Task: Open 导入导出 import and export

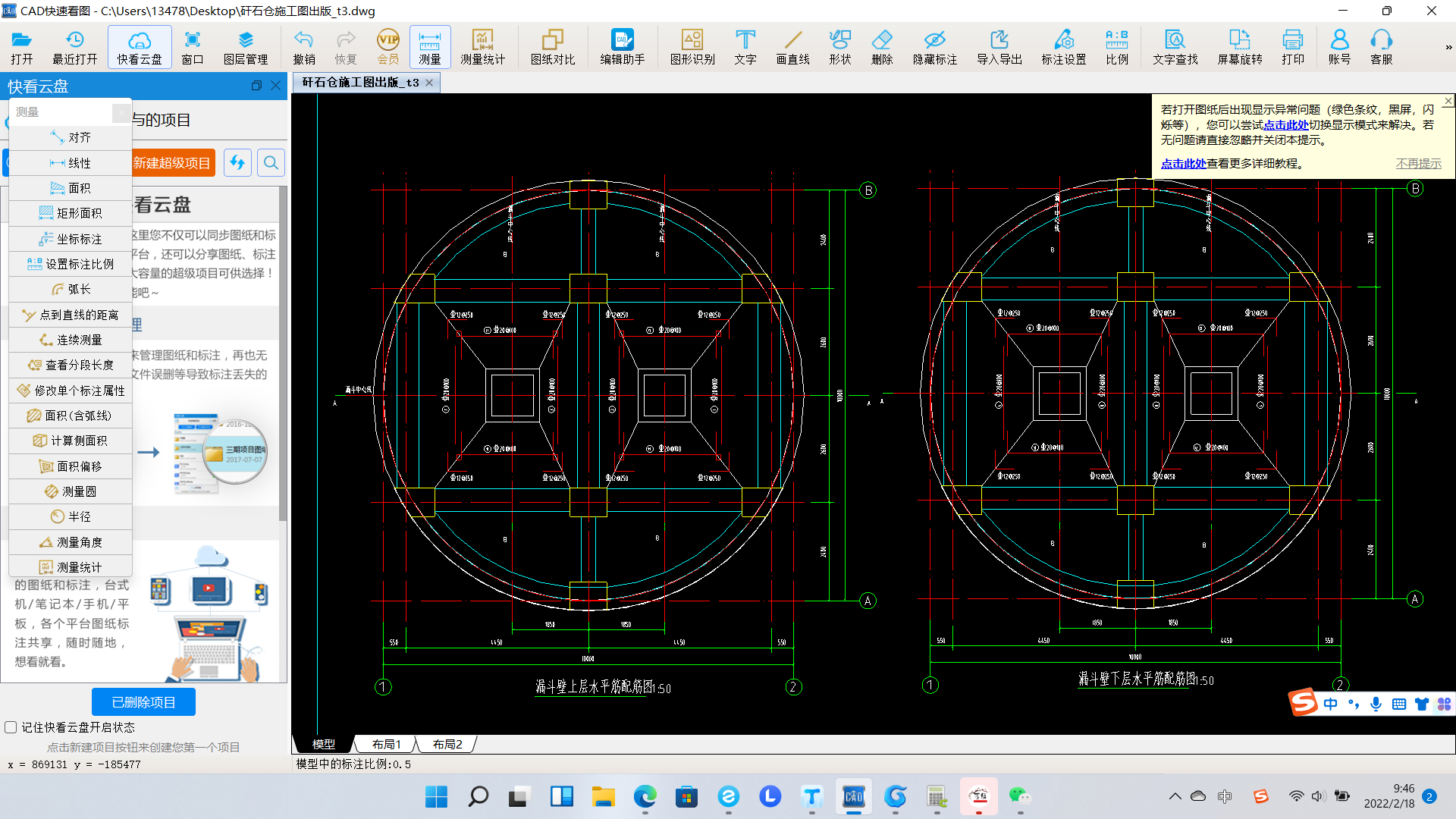Action: 999,47
